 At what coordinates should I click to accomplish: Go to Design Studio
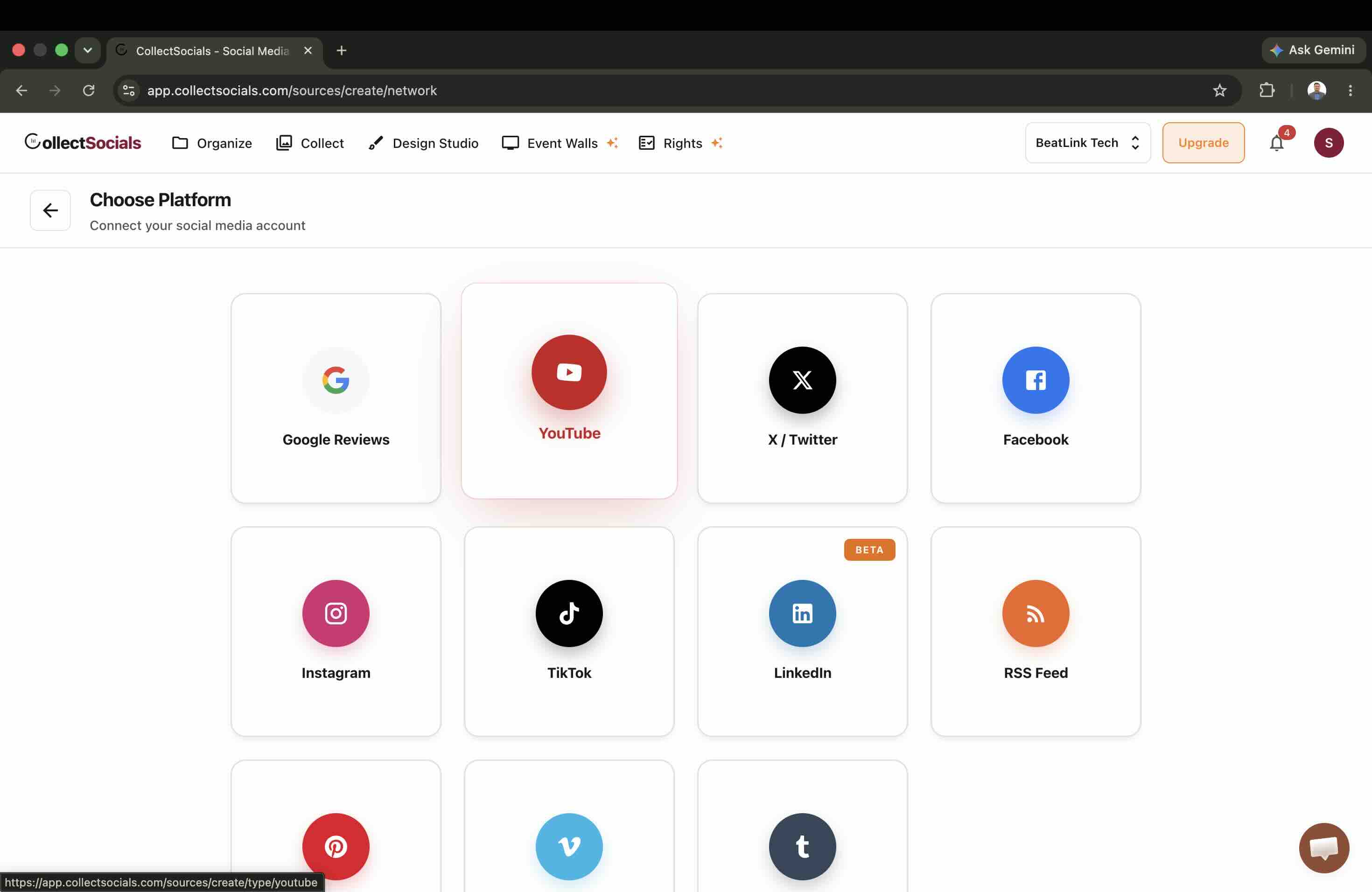423,143
